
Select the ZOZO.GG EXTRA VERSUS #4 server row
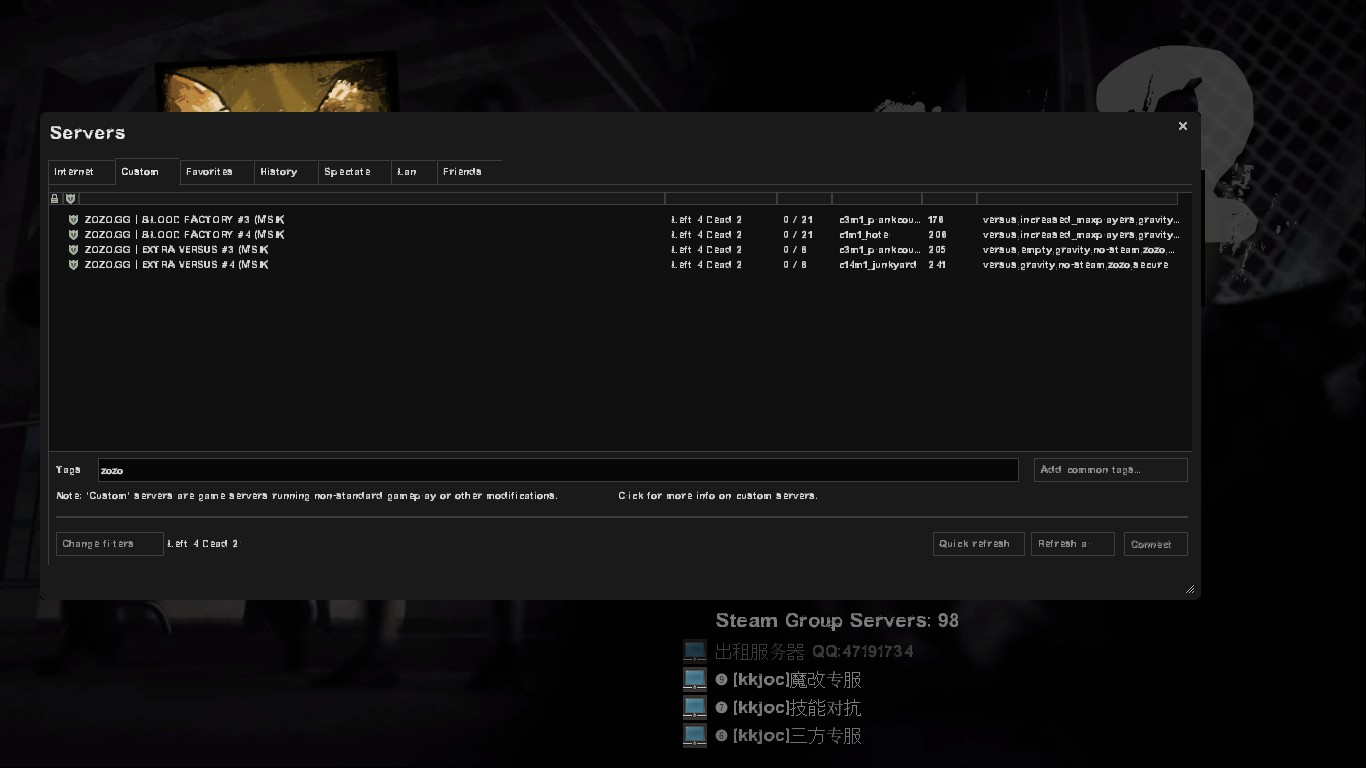[620, 265]
